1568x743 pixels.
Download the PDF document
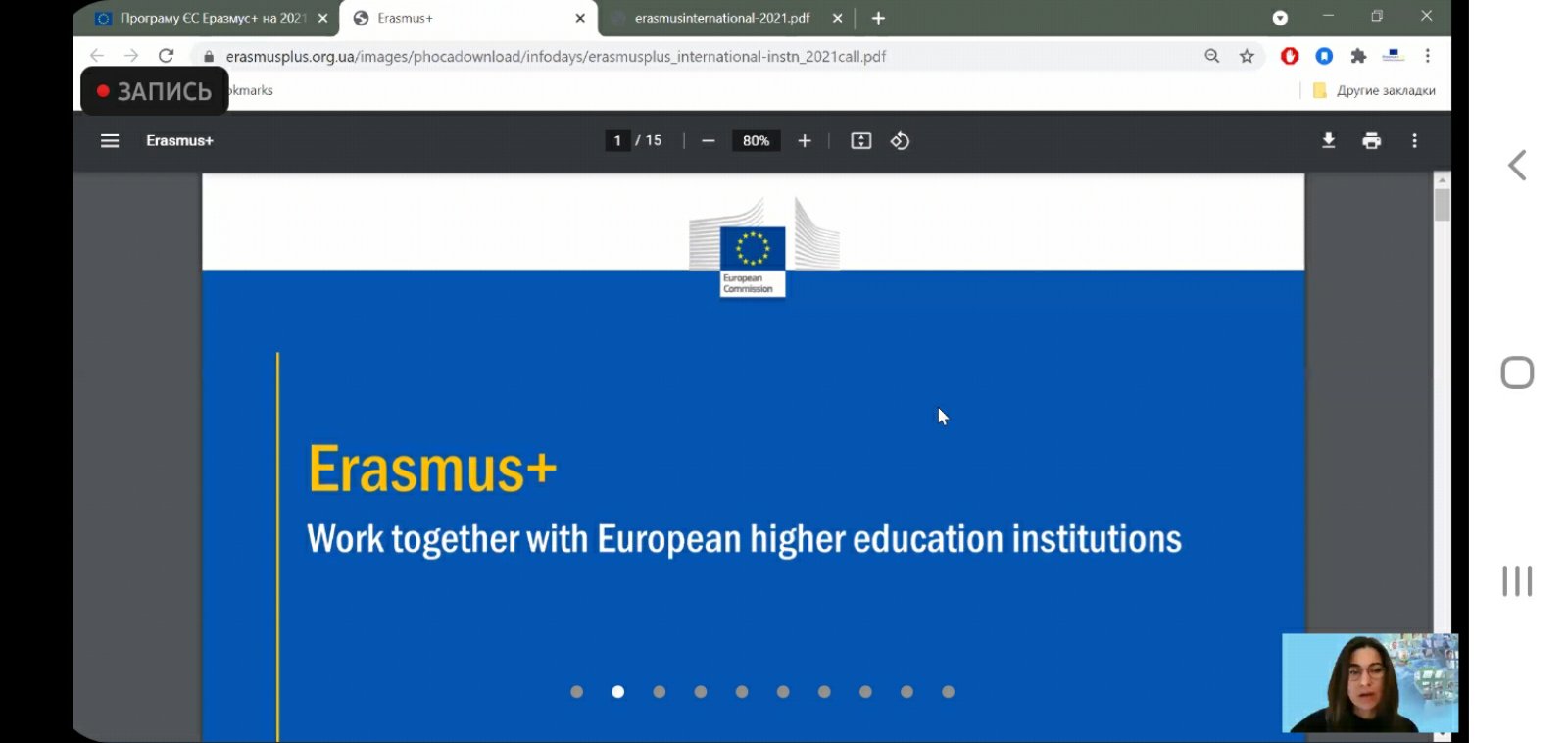click(1329, 141)
